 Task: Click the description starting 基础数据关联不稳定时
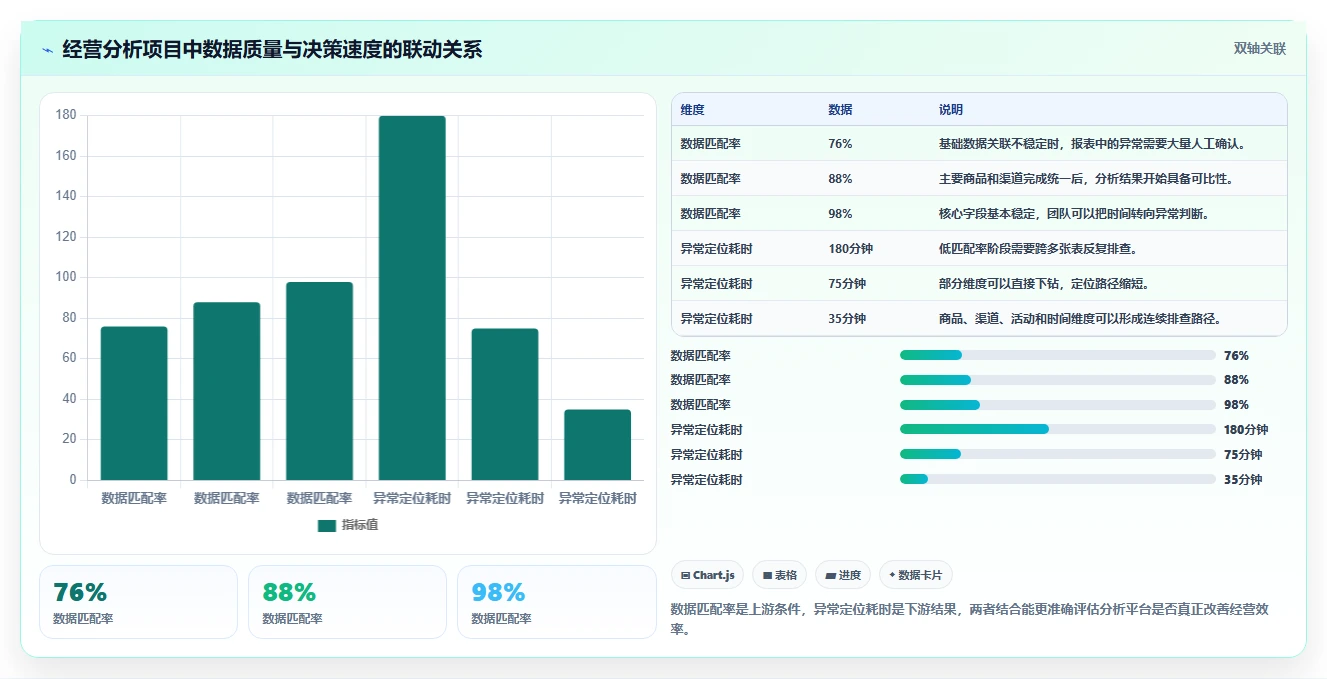pos(1095,144)
